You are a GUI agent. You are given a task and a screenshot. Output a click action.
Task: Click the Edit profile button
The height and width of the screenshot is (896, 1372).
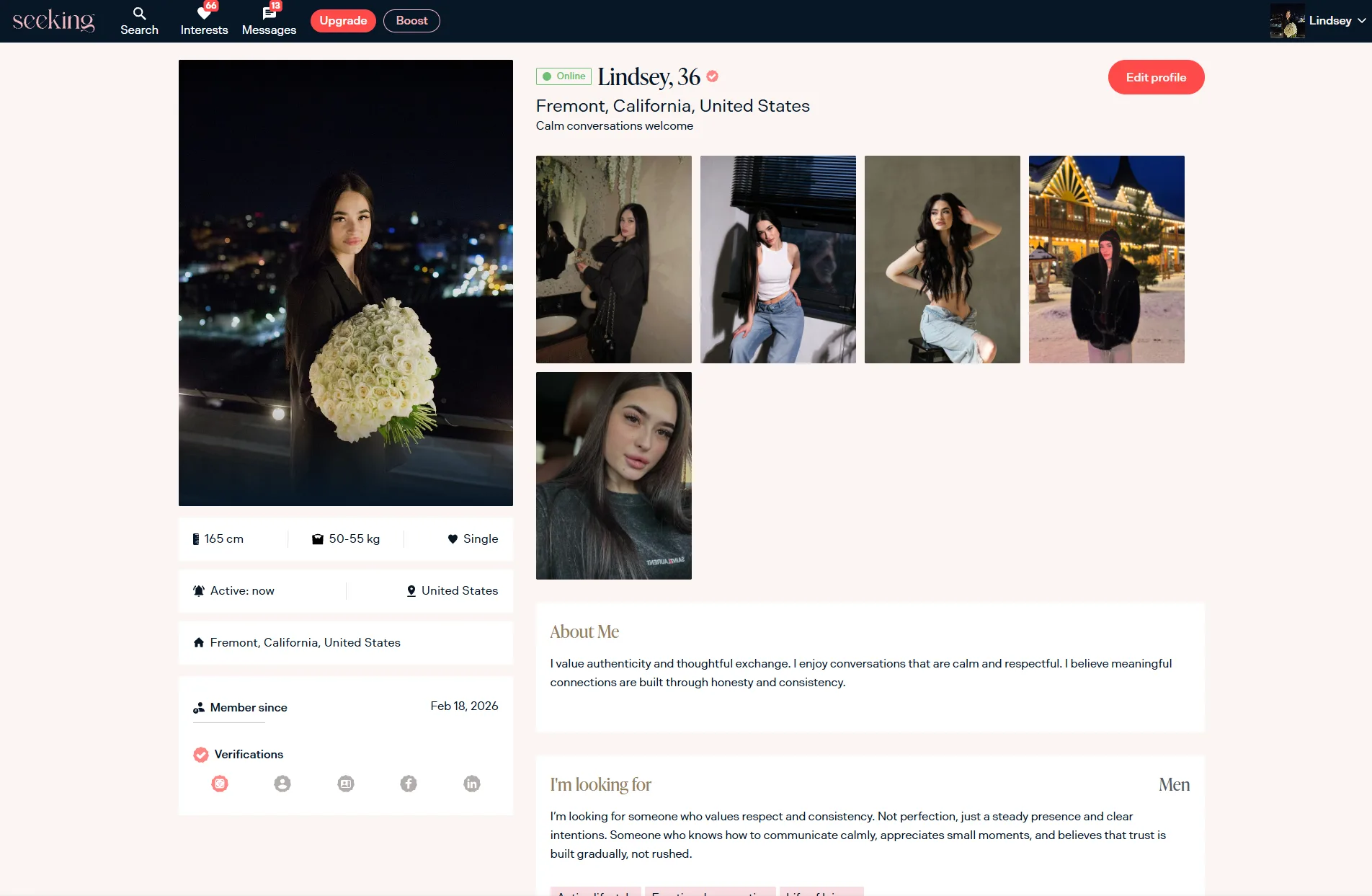click(x=1156, y=77)
